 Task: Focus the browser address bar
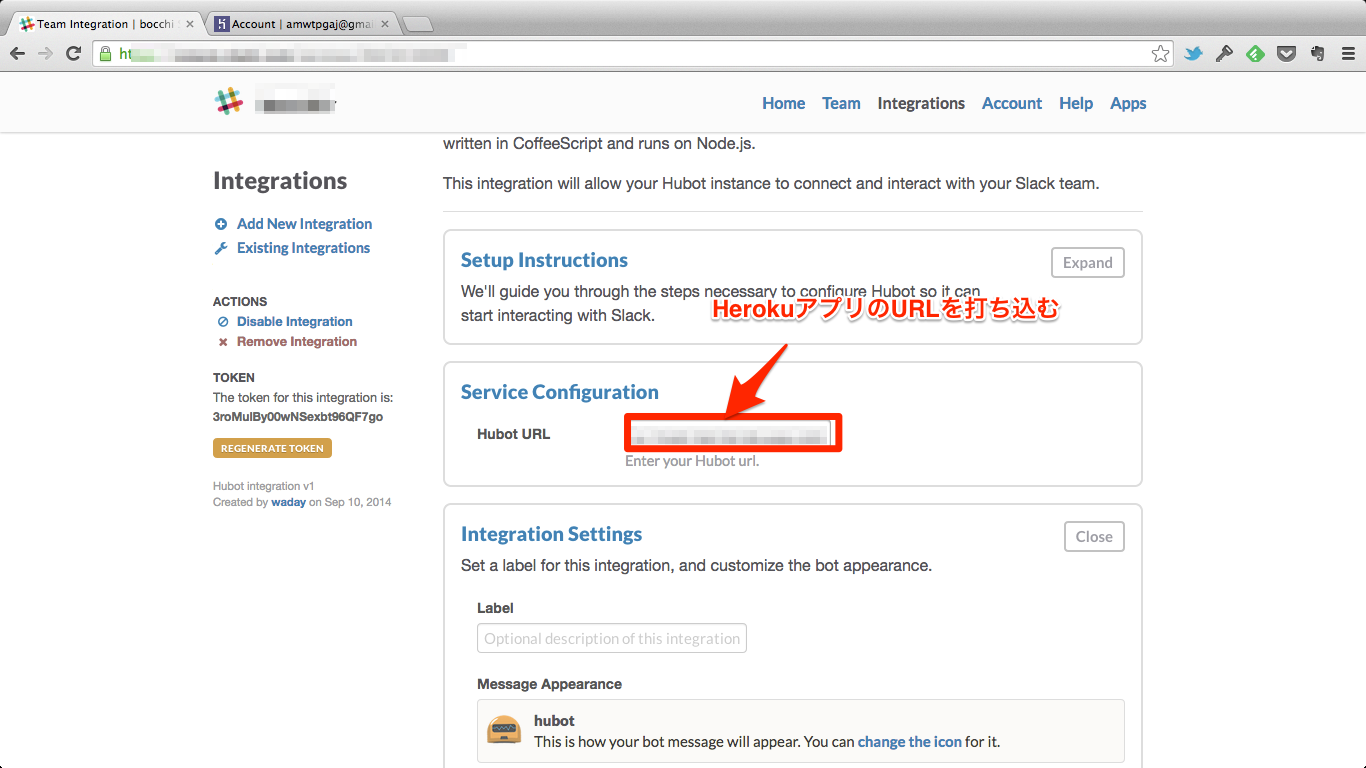click(633, 54)
